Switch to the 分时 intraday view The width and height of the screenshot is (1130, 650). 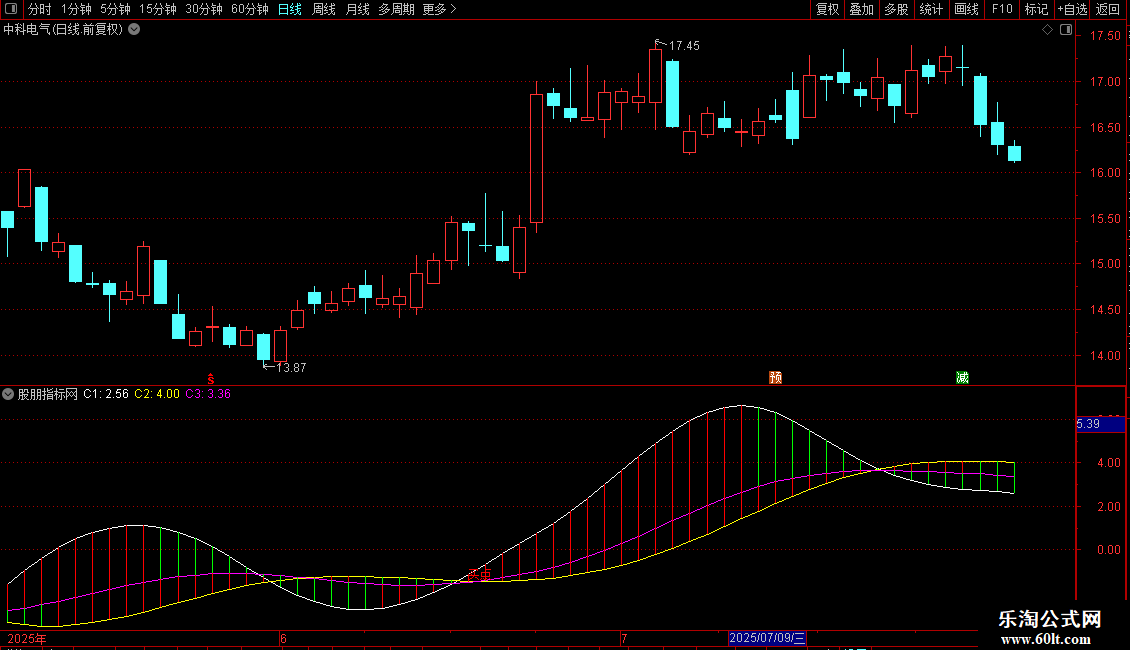point(40,9)
